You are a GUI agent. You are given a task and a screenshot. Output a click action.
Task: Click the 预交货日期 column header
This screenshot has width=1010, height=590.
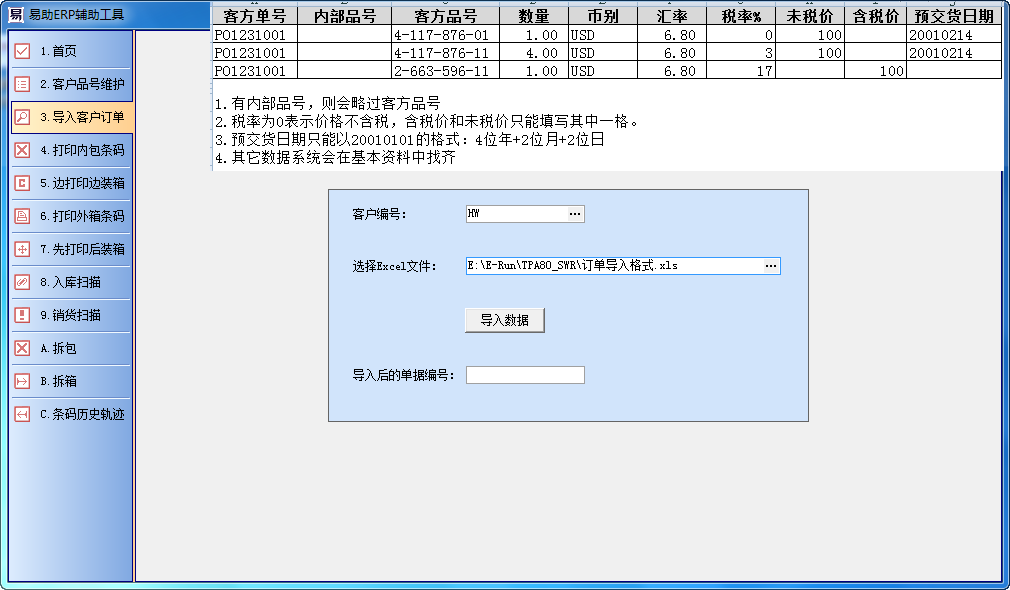pos(955,16)
